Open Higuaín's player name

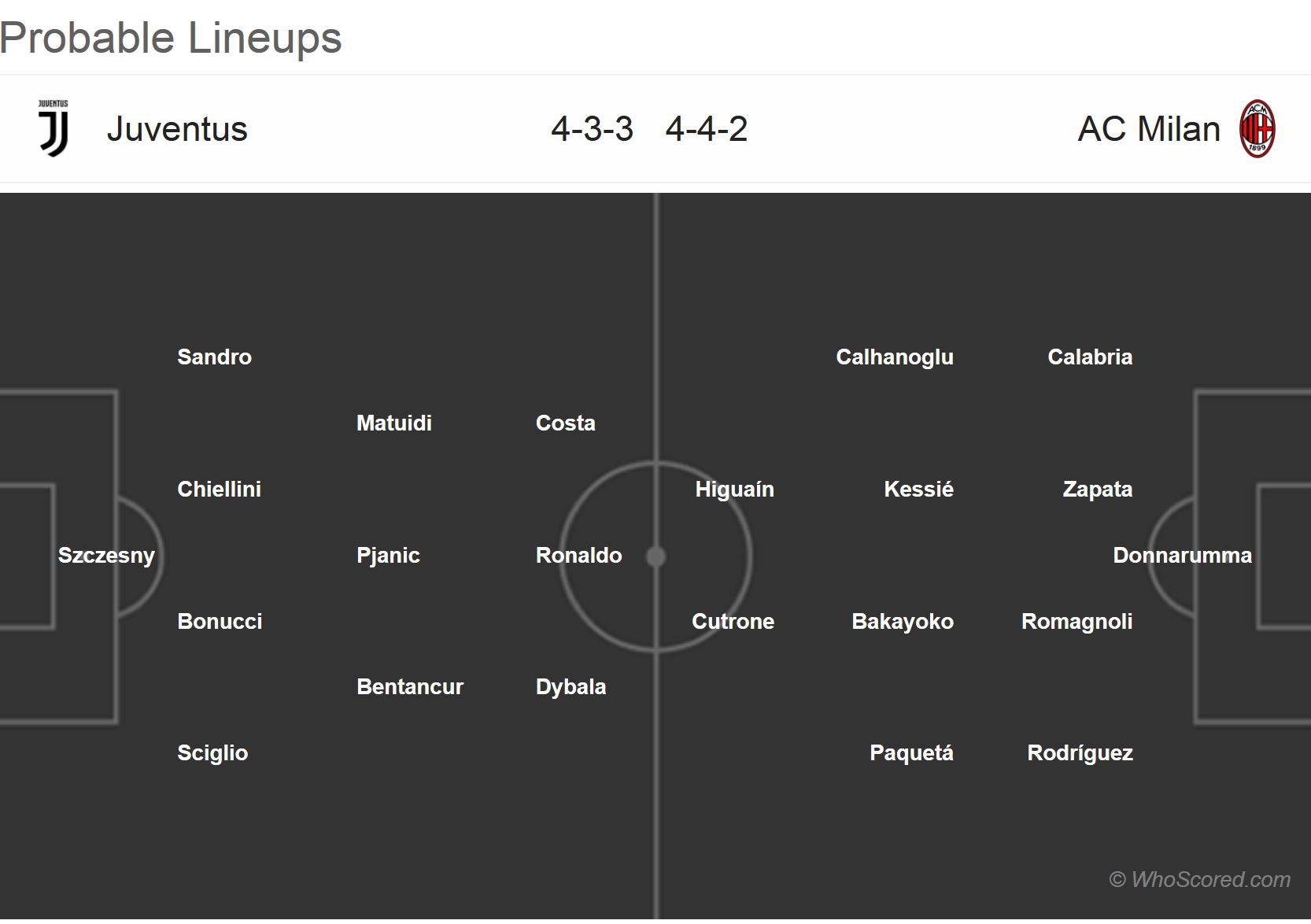[734, 490]
